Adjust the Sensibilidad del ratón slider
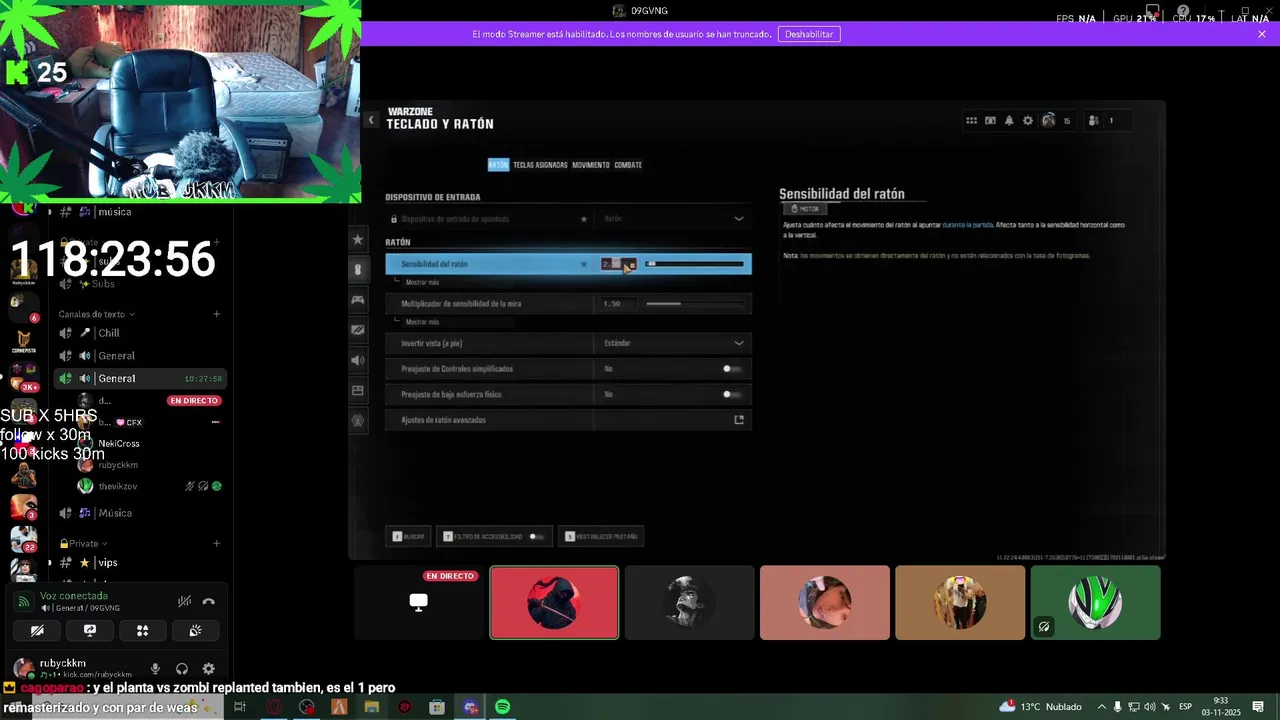Viewport: 1280px width, 720px height. click(695, 264)
